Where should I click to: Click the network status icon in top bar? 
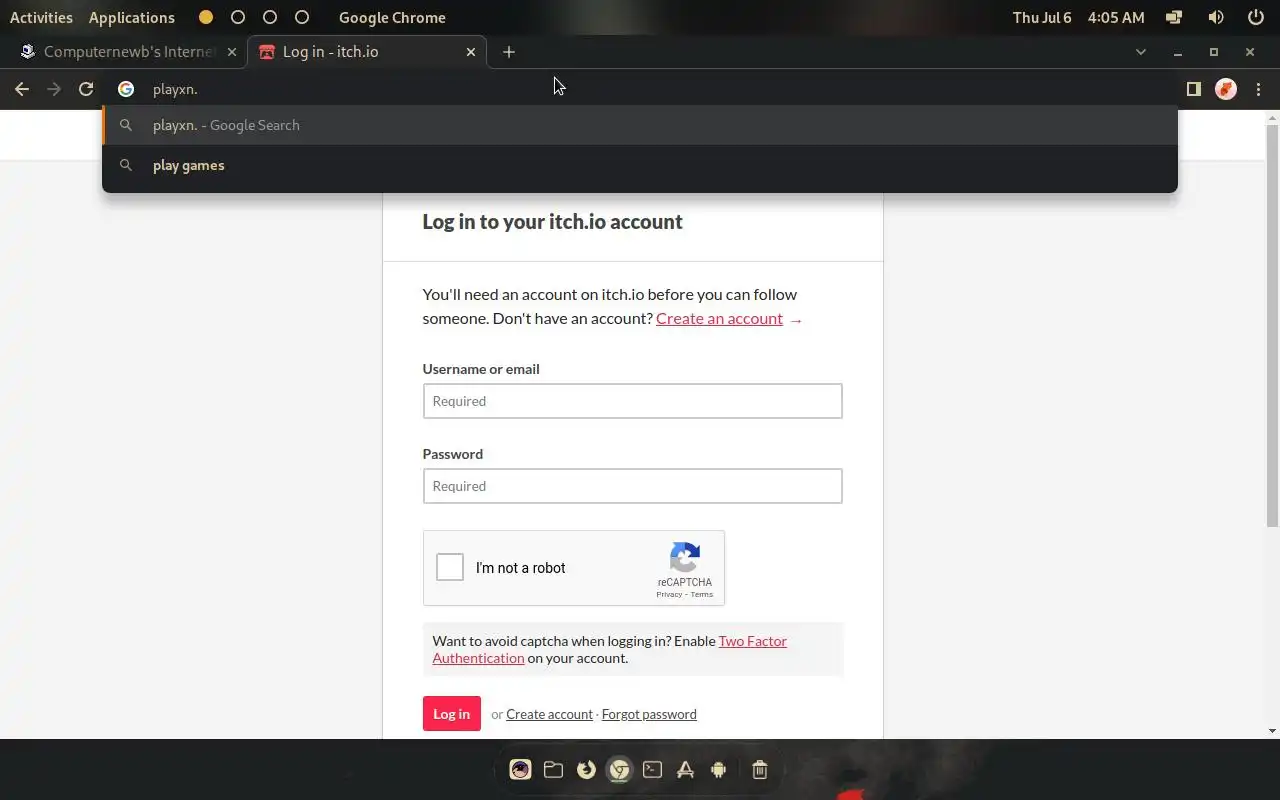click(1175, 17)
